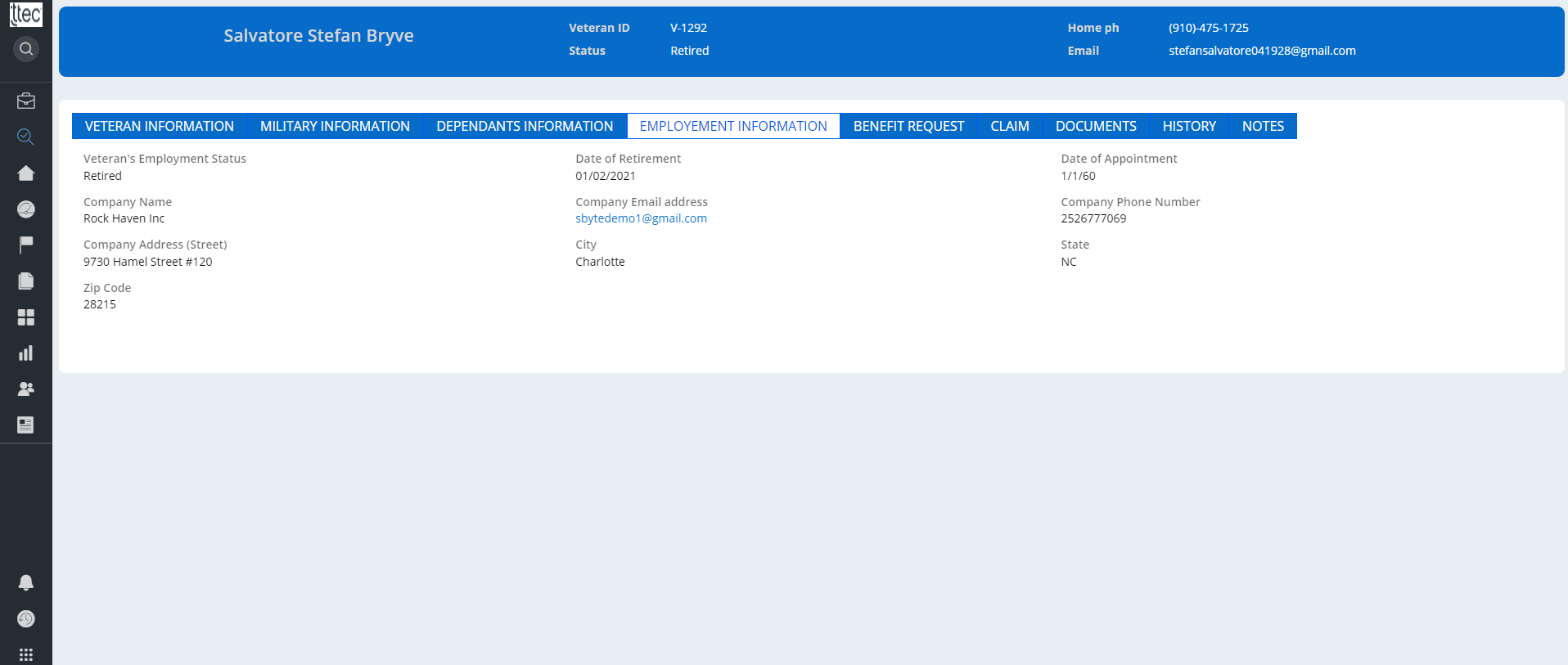The image size is (1568, 665).
Task: Open the Notes tab
Action: pyautogui.click(x=1263, y=126)
